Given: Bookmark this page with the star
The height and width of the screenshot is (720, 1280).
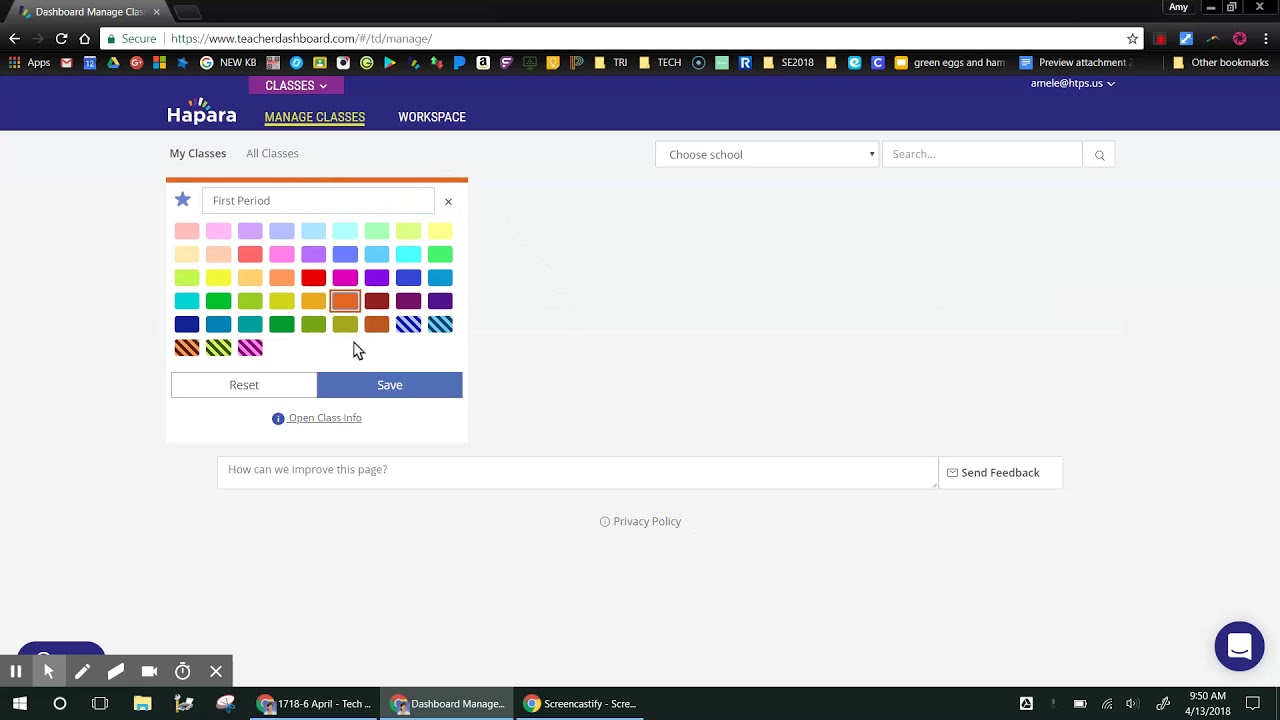Looking at the screenshot, I should pos(1132,38).
